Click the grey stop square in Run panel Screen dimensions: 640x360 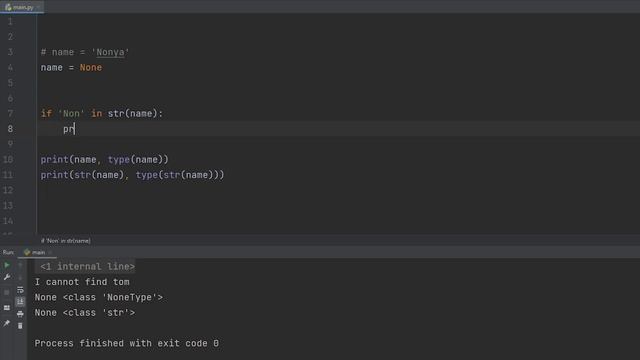tap(7, 292)
